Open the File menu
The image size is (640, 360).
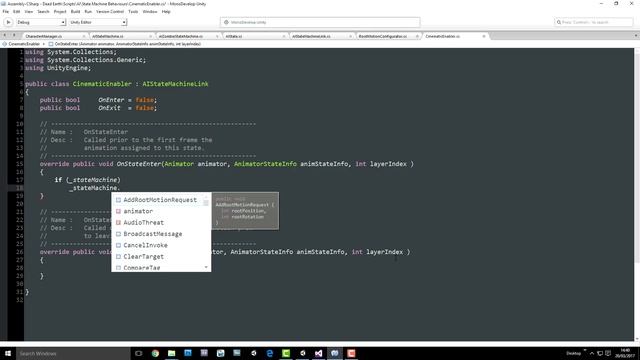(6, 11)
